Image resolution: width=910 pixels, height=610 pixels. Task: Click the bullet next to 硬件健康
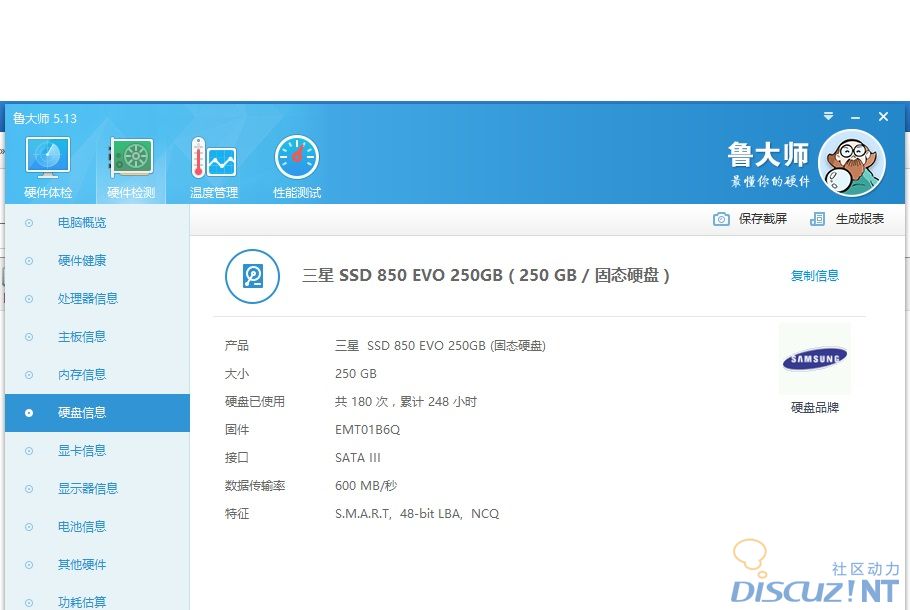coord(29,261)
